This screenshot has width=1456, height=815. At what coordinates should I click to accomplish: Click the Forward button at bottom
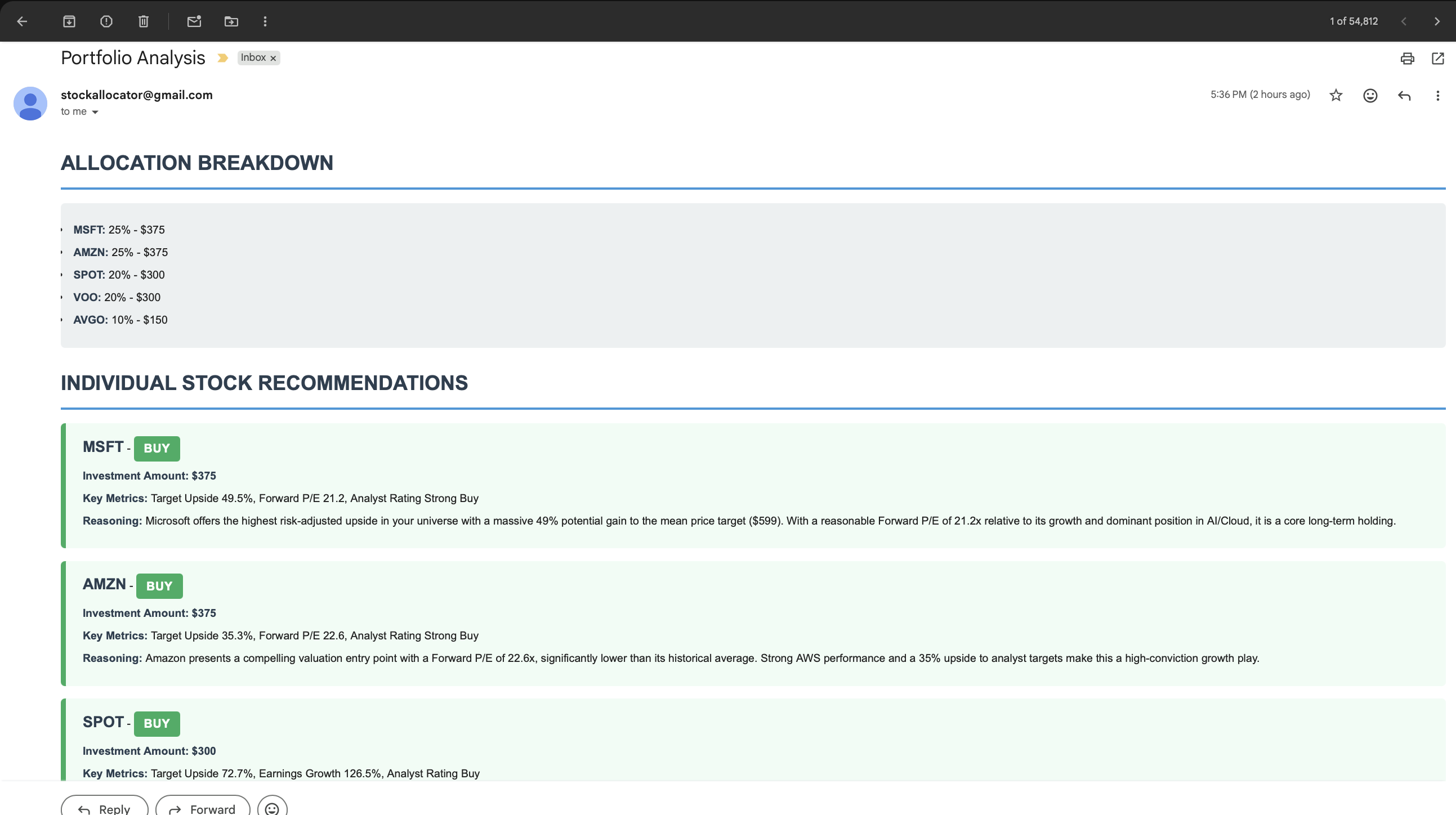click(x=202, y=808)
